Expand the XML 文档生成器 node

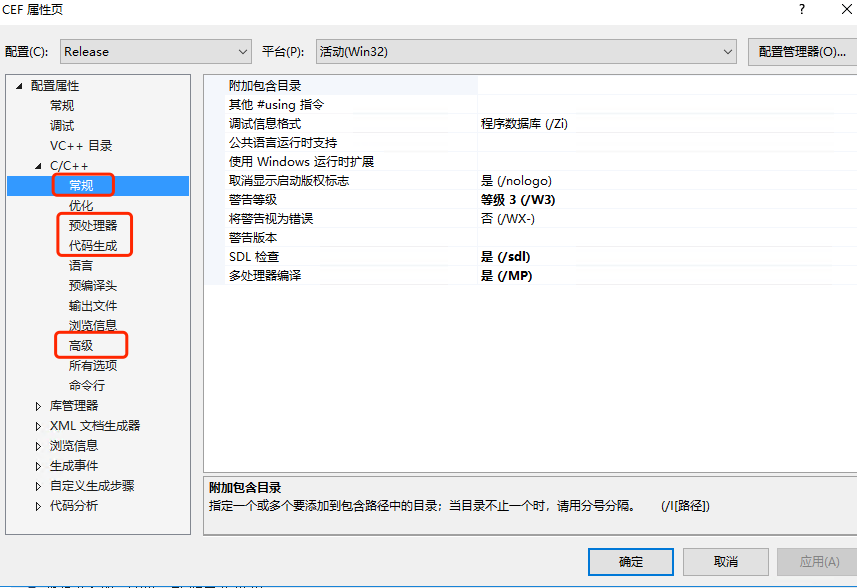pyautogui.click(x=38, y=424)
